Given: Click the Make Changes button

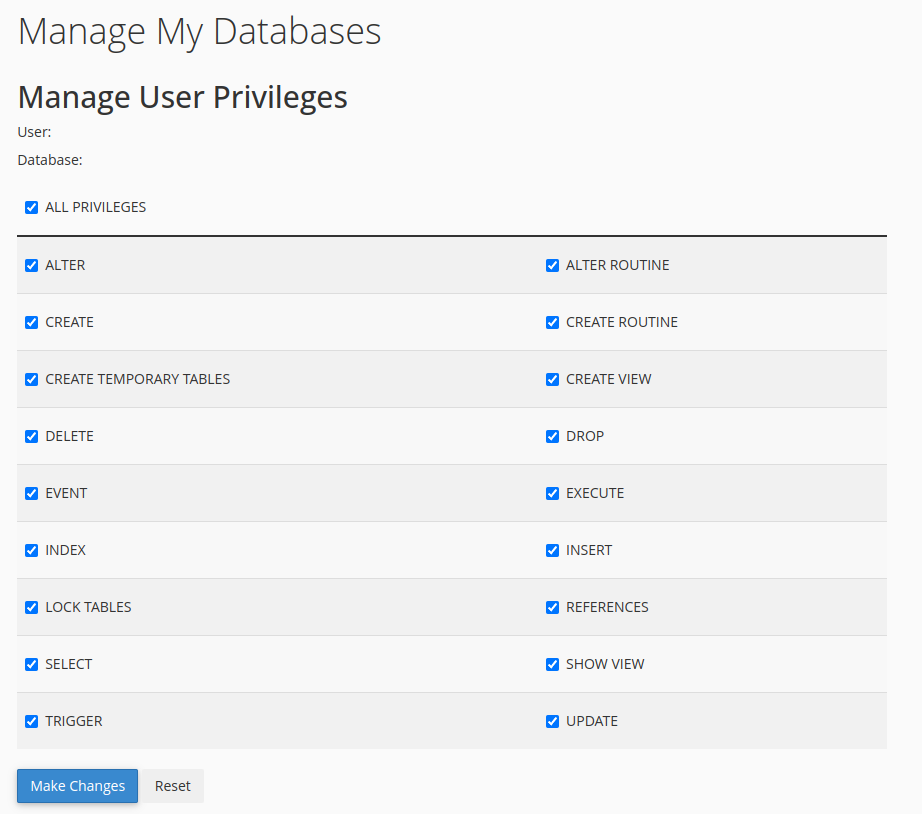Looking at the screenshot, I should tap(77, 786).
